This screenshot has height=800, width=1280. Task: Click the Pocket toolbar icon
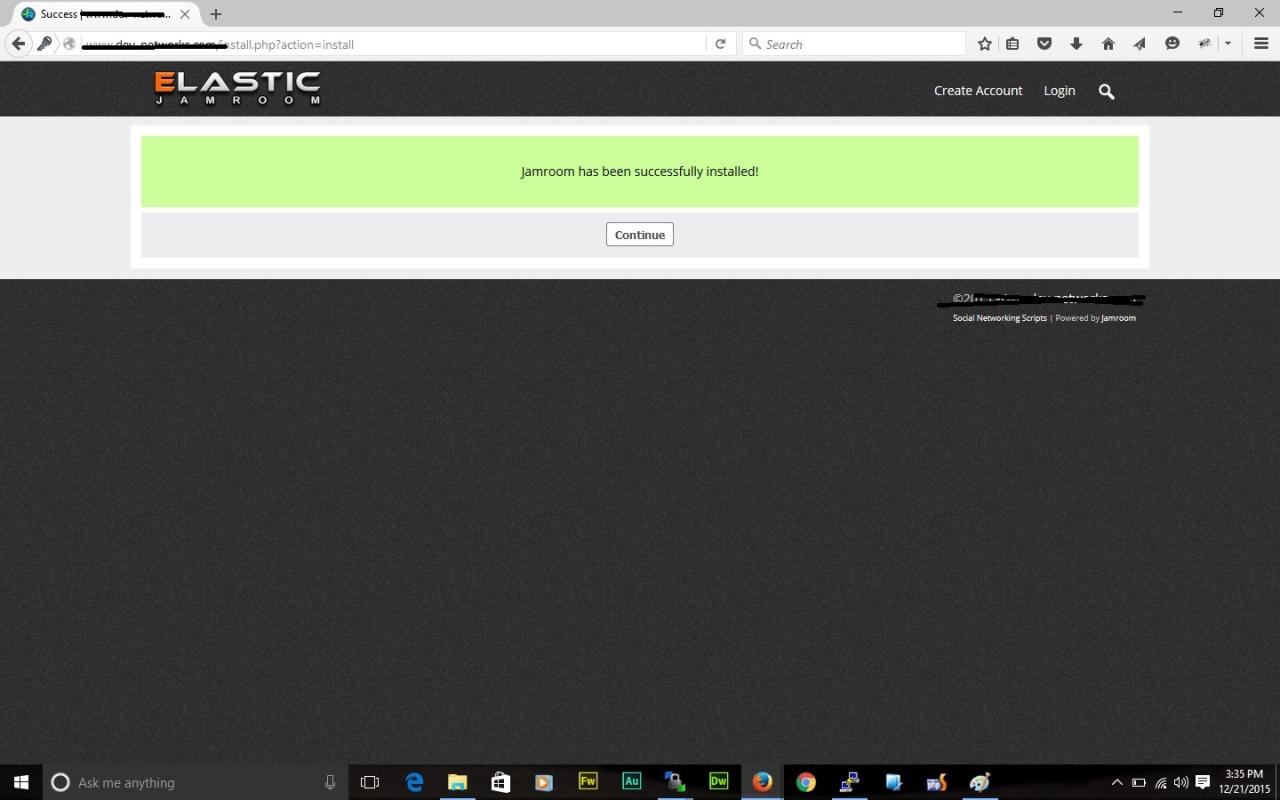(x=1044, y=44)
